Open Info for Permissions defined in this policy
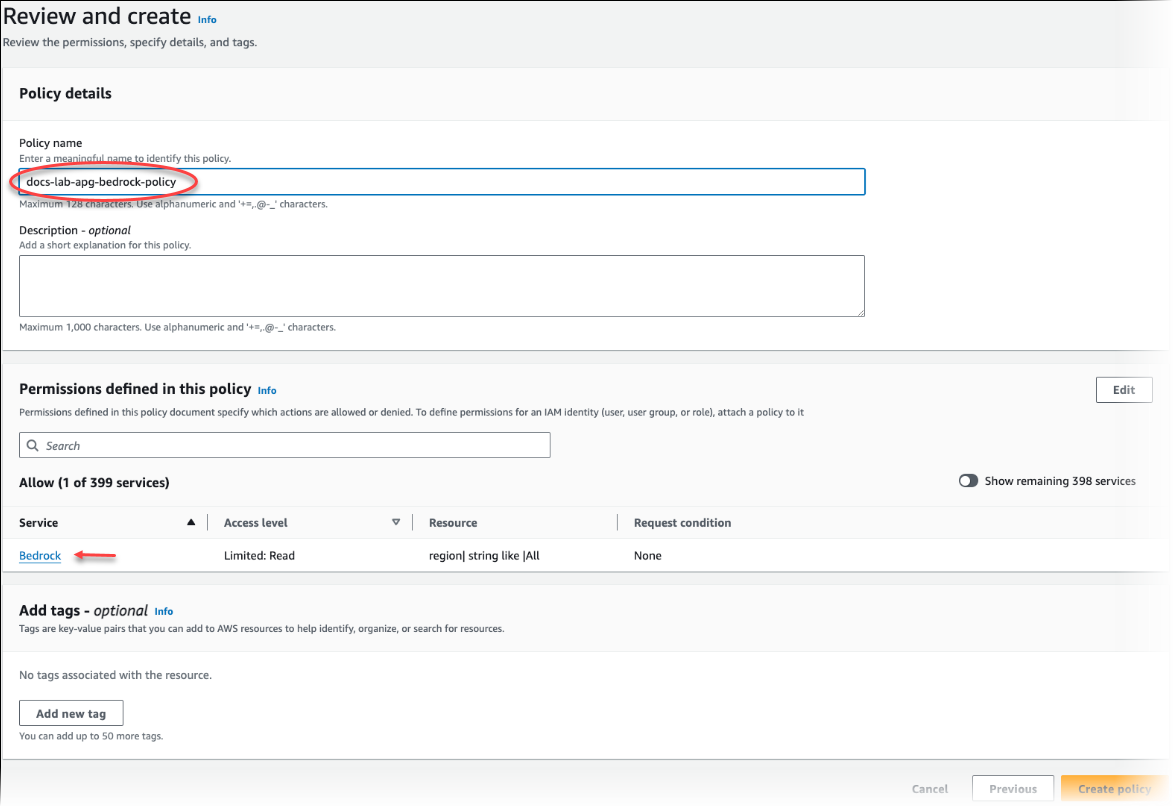Image resolution: width=1173 pixels, height=807 pixels. (266, 390)
